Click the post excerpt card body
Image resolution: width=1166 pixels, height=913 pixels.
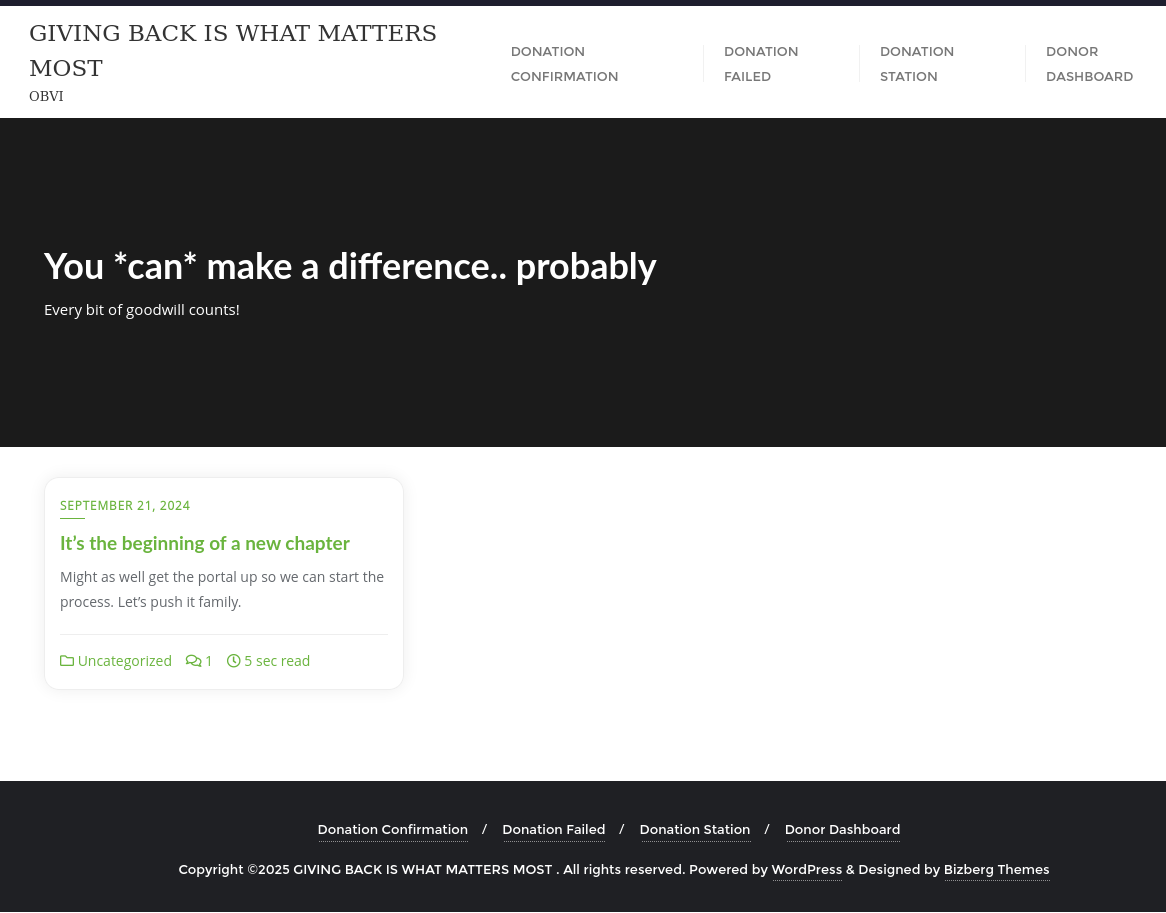coord(222,589)
